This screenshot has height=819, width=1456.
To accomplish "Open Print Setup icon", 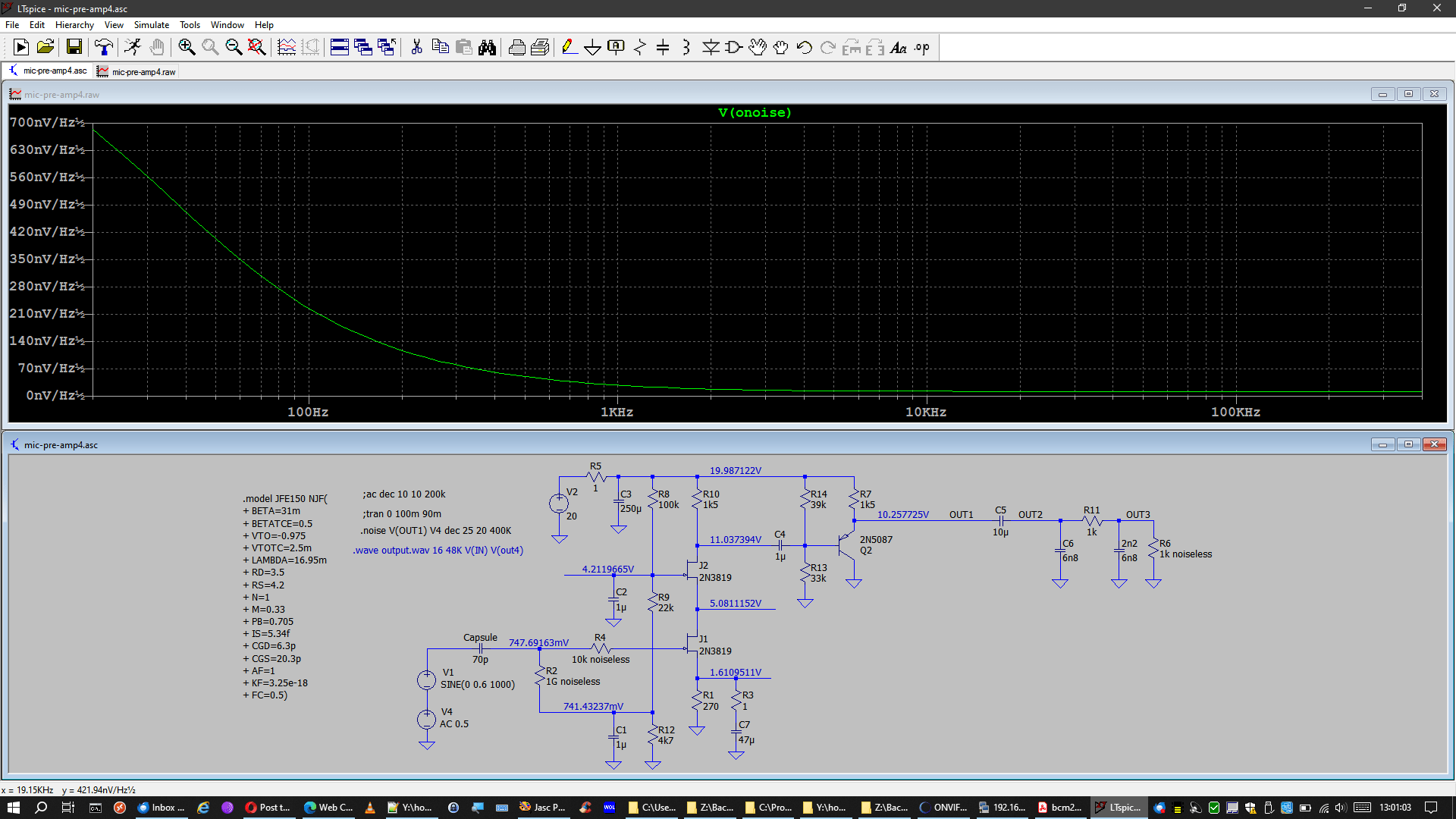I will 540,47.
